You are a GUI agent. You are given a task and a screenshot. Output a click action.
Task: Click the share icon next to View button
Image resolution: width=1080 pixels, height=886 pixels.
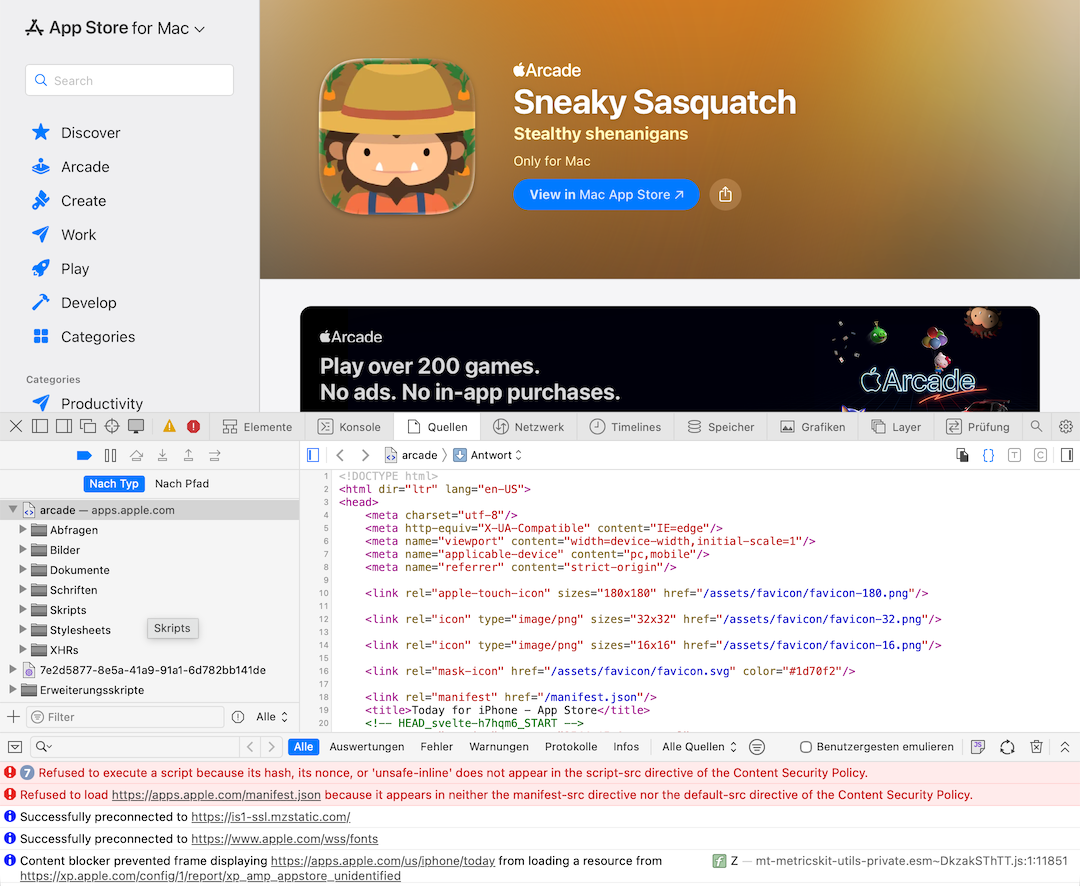(725, 195)
